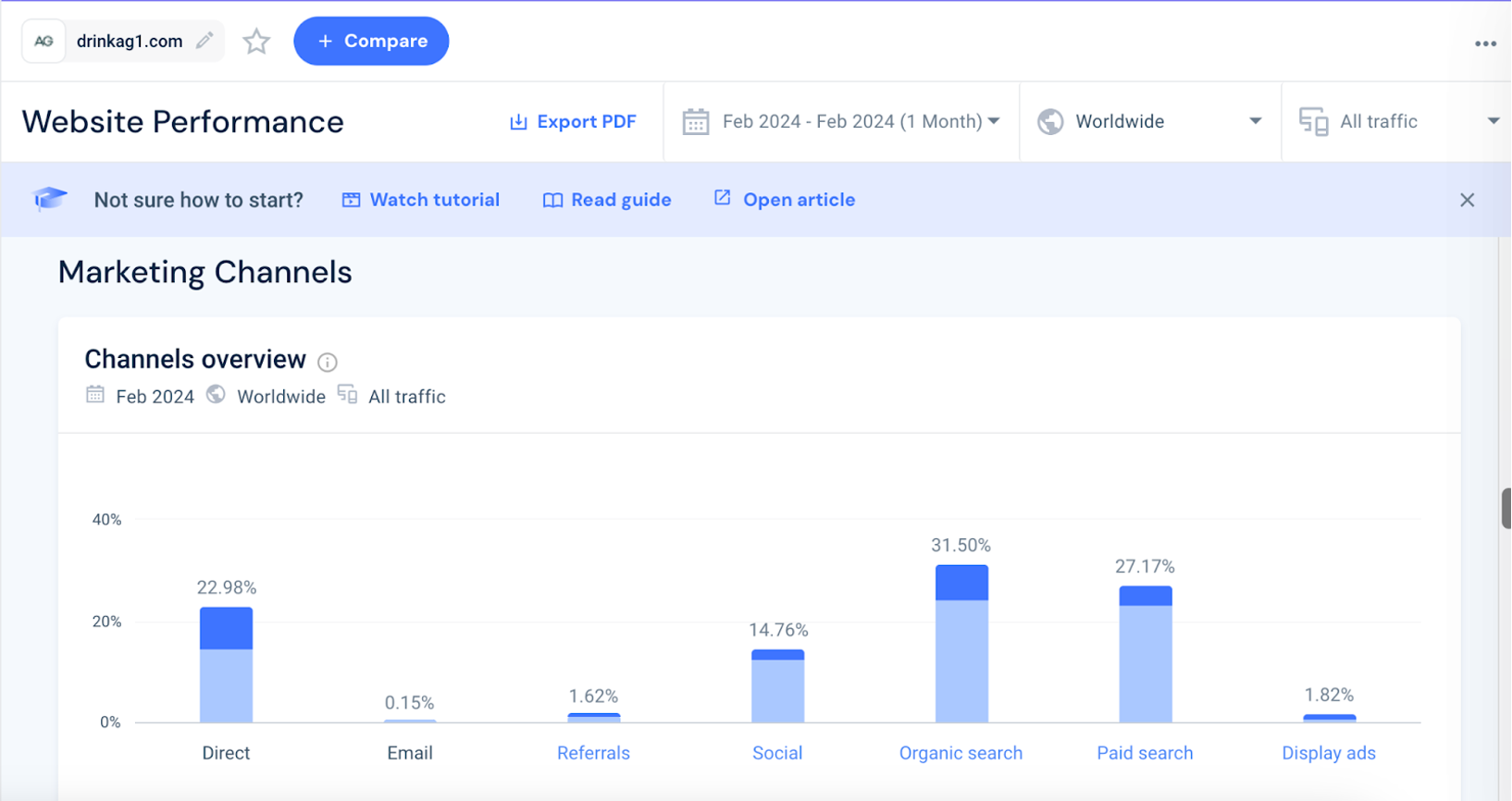Screen dimensions: 1512x801
Task: Export the report as PDF
Action: 573,122
